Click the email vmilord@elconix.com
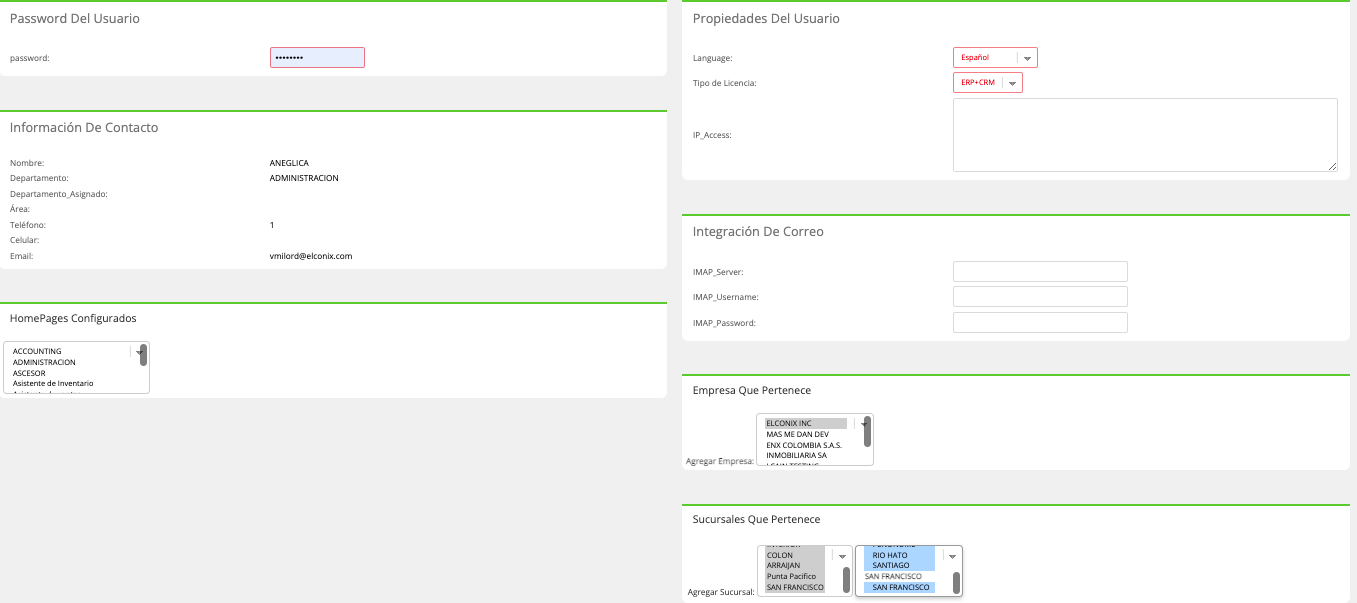The width and height of the screenshot is (1357, 603). [311, 256]
